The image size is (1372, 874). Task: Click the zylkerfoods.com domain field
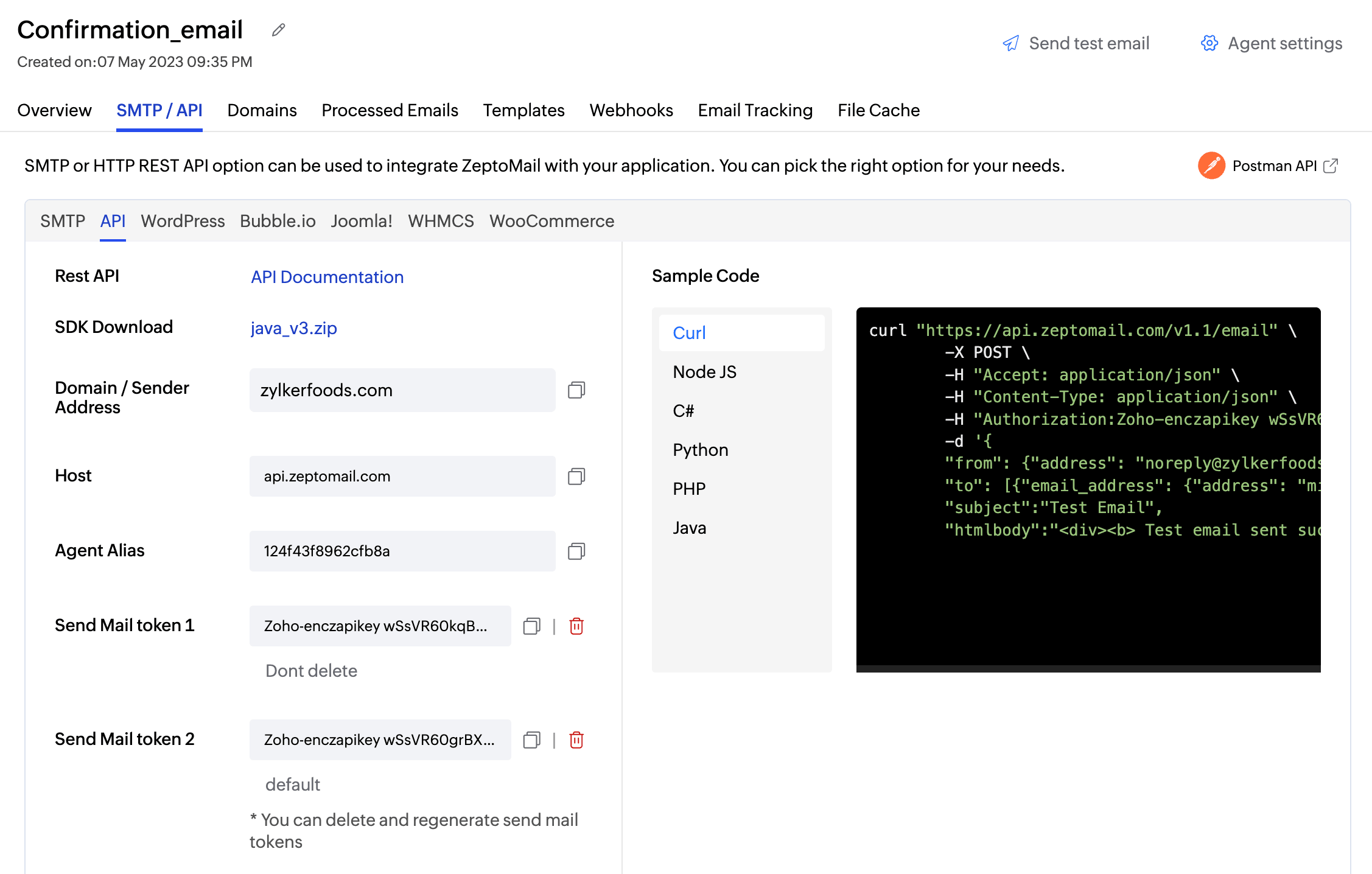pyautogui.click(x=402, y=390)
